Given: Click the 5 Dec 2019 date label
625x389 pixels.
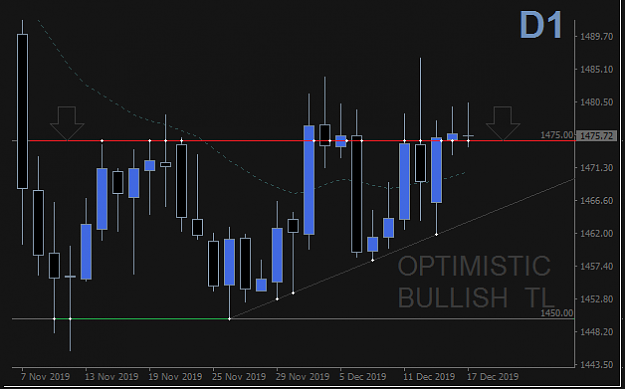Looking at the screenshot, I should [363, 377].
